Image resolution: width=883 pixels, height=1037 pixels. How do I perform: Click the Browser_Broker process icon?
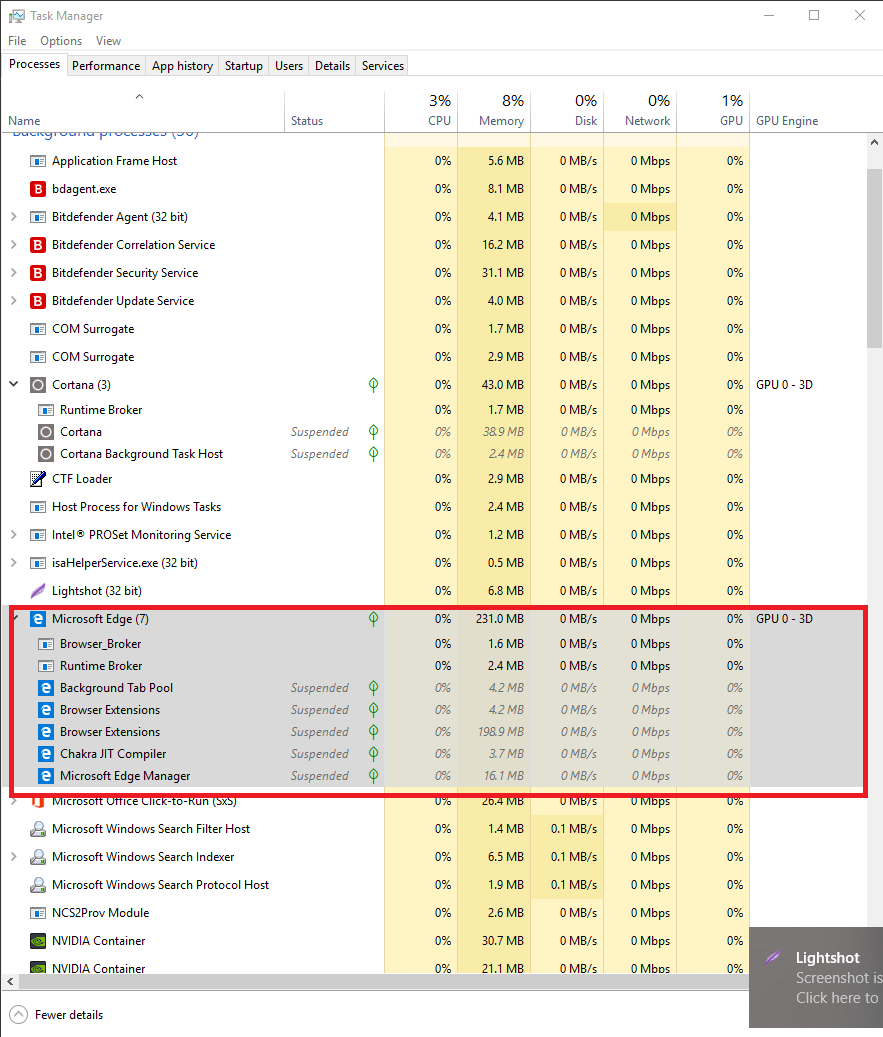pyautogui.click(x=46, y=644)
